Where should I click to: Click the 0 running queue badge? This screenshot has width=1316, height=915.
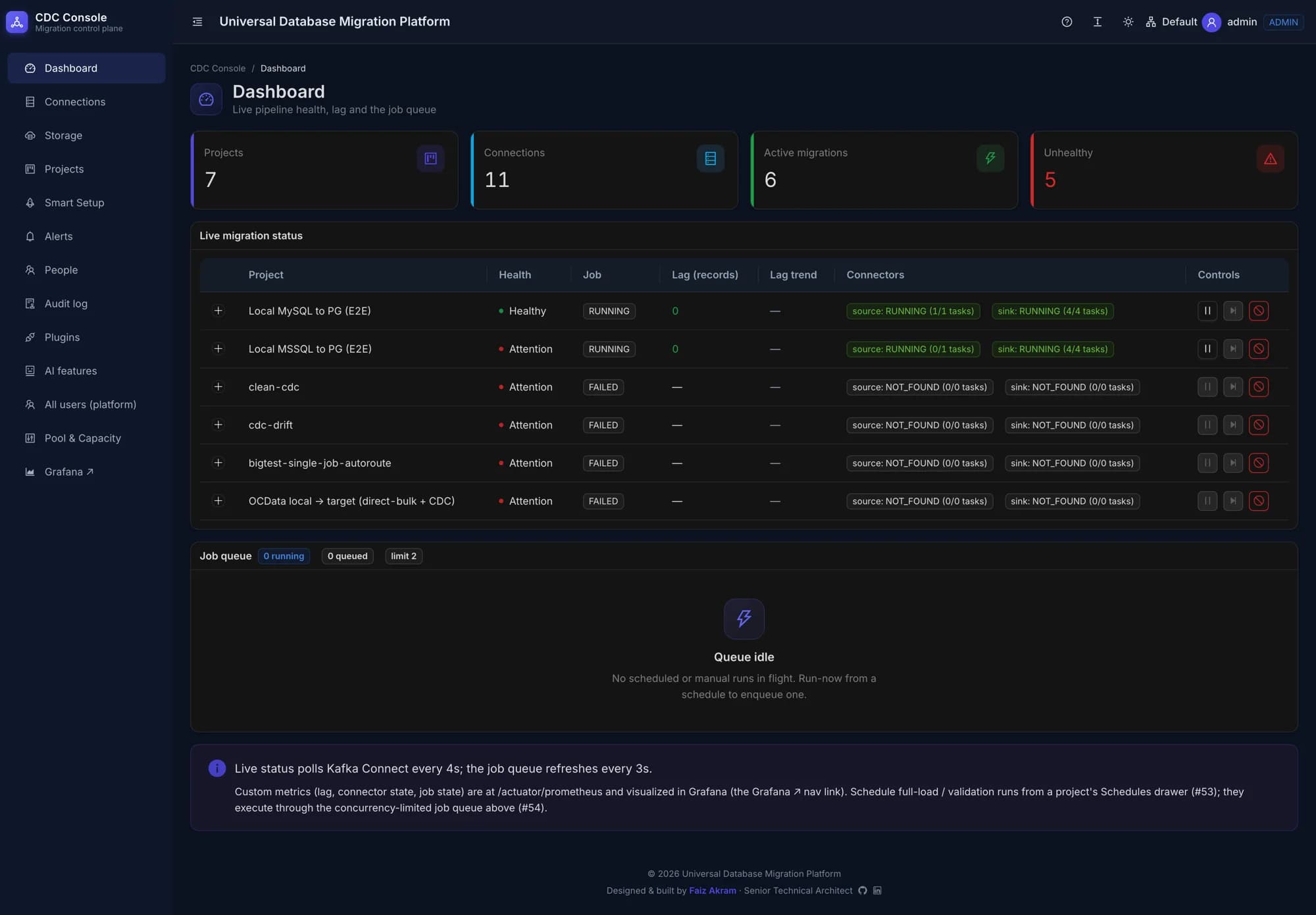coord(284,556)
